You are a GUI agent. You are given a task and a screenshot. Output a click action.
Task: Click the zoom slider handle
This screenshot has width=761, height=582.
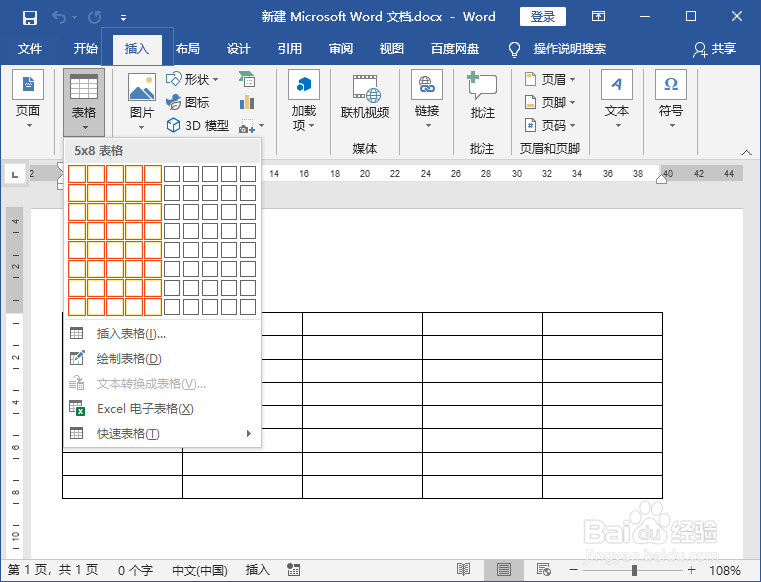(x=634, y=570)
